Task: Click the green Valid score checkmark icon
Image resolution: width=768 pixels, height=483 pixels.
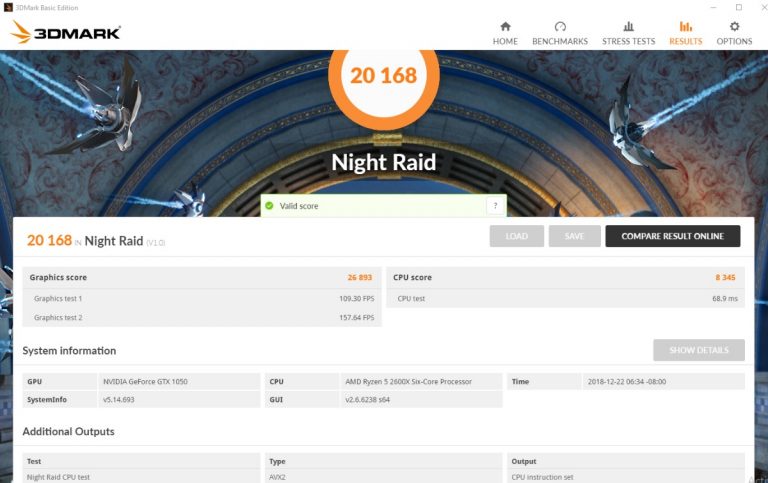Action: click(x=268, y=206)
